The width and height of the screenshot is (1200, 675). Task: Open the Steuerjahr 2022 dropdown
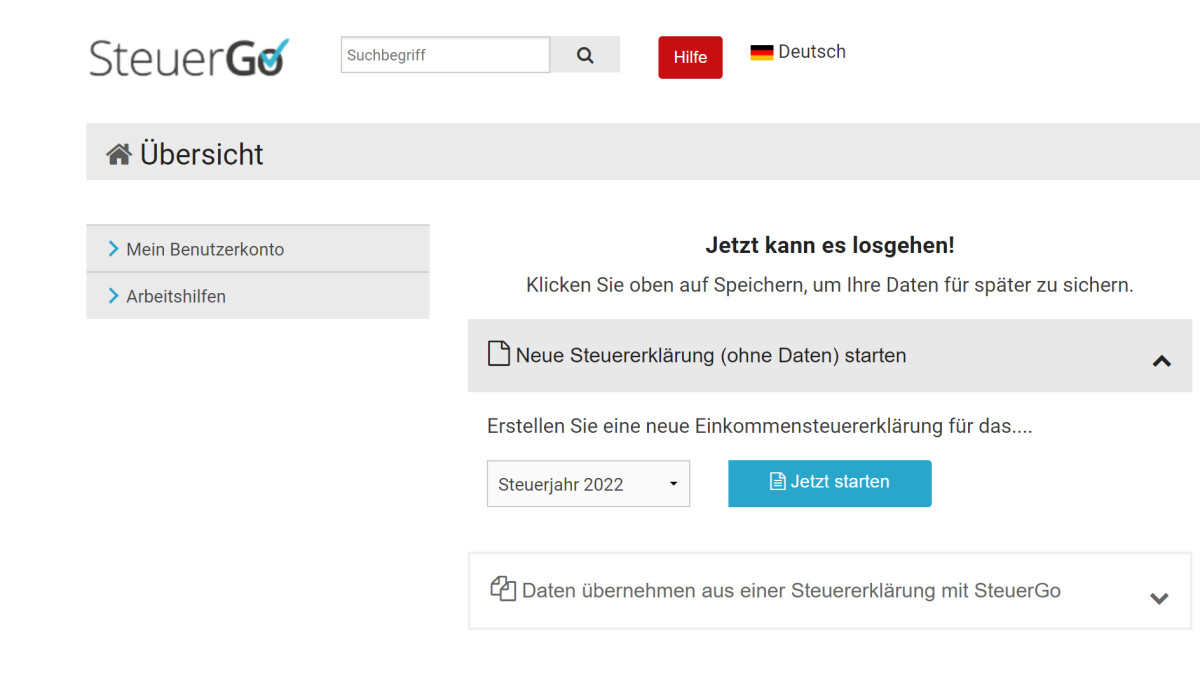tap(588, 483)
